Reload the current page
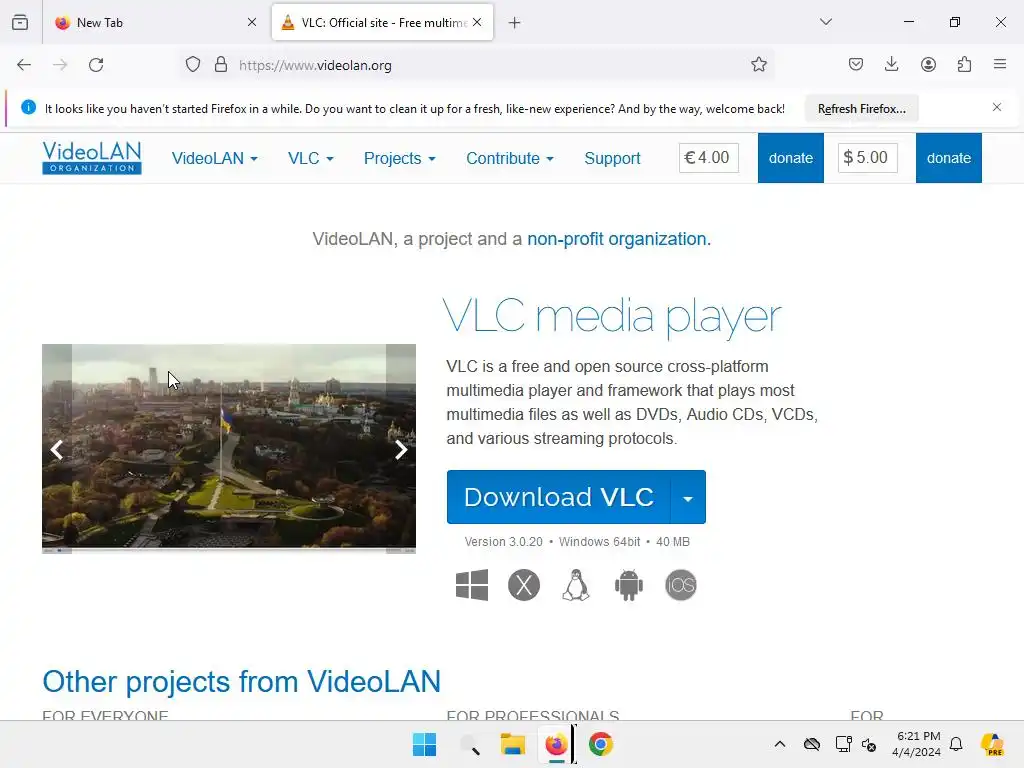This screenshot has width=1024, height=768. (96, 65)
